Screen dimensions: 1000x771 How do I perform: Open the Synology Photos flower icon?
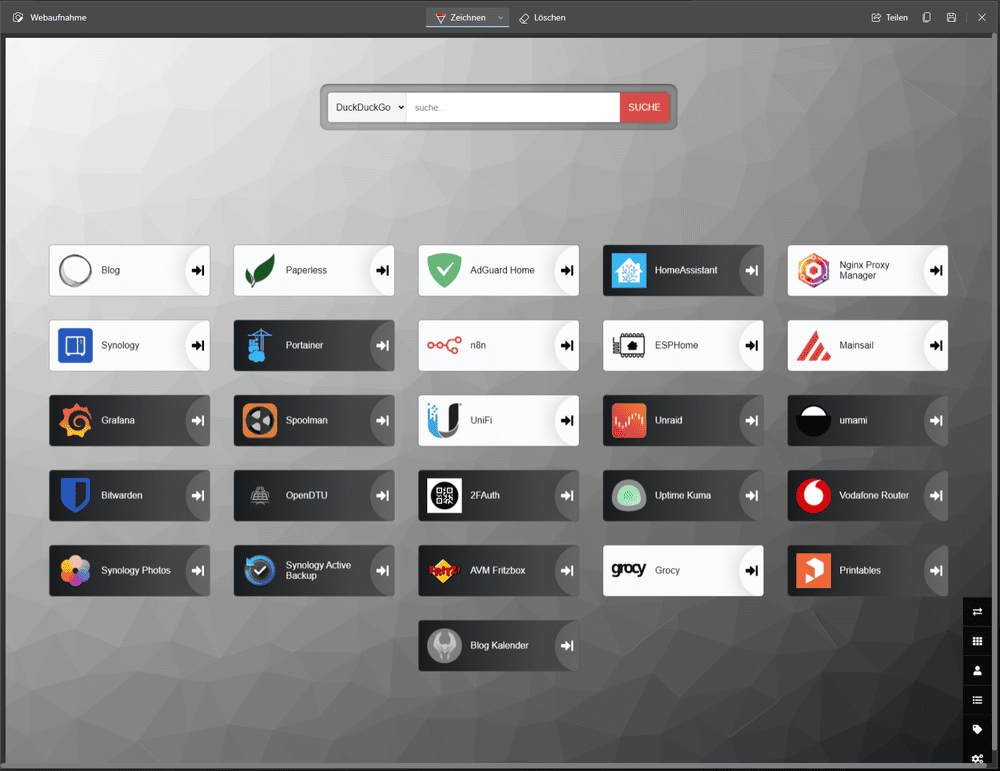coord(75,570)
